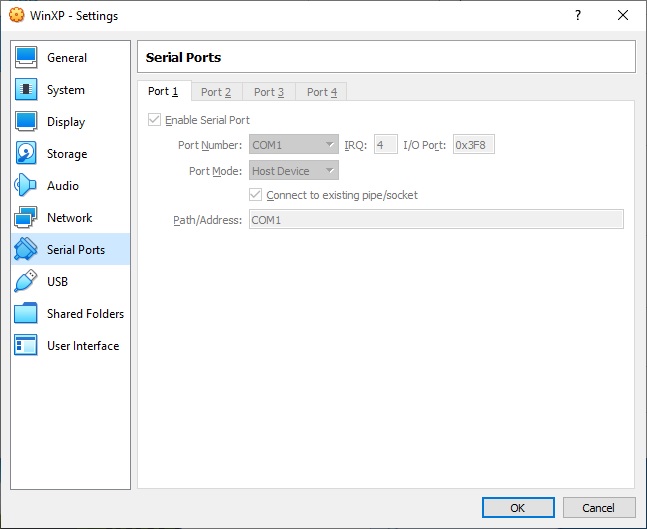Toggle Enable Serial Port checkbox
Viewport: 647px width, 529px height.
pyautogui.click(x=154, y=120)
